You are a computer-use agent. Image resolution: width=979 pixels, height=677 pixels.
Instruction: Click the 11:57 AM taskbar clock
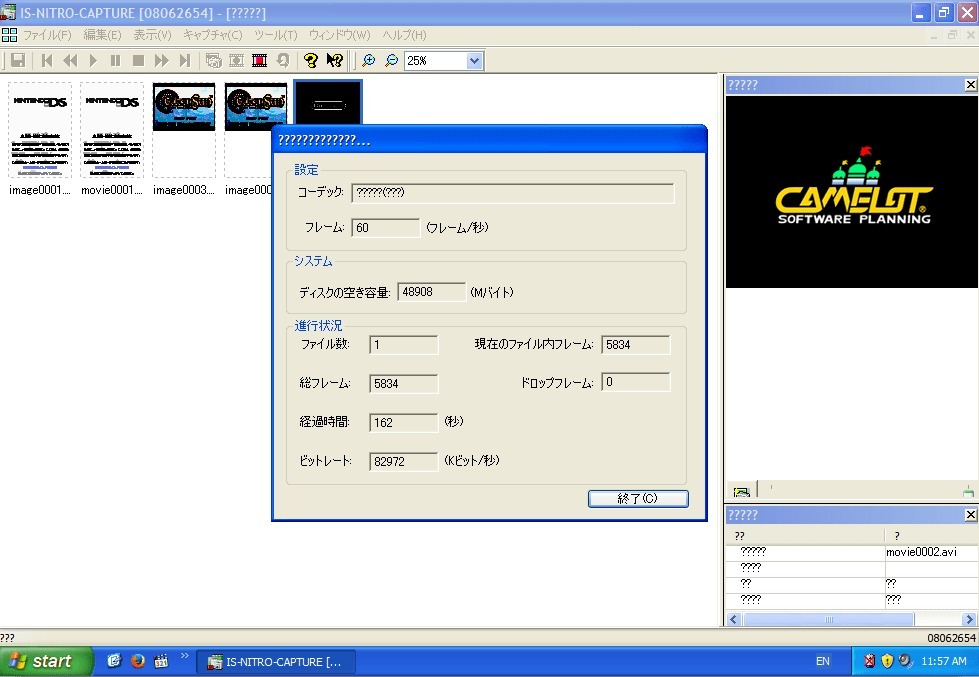pos(944,661)
